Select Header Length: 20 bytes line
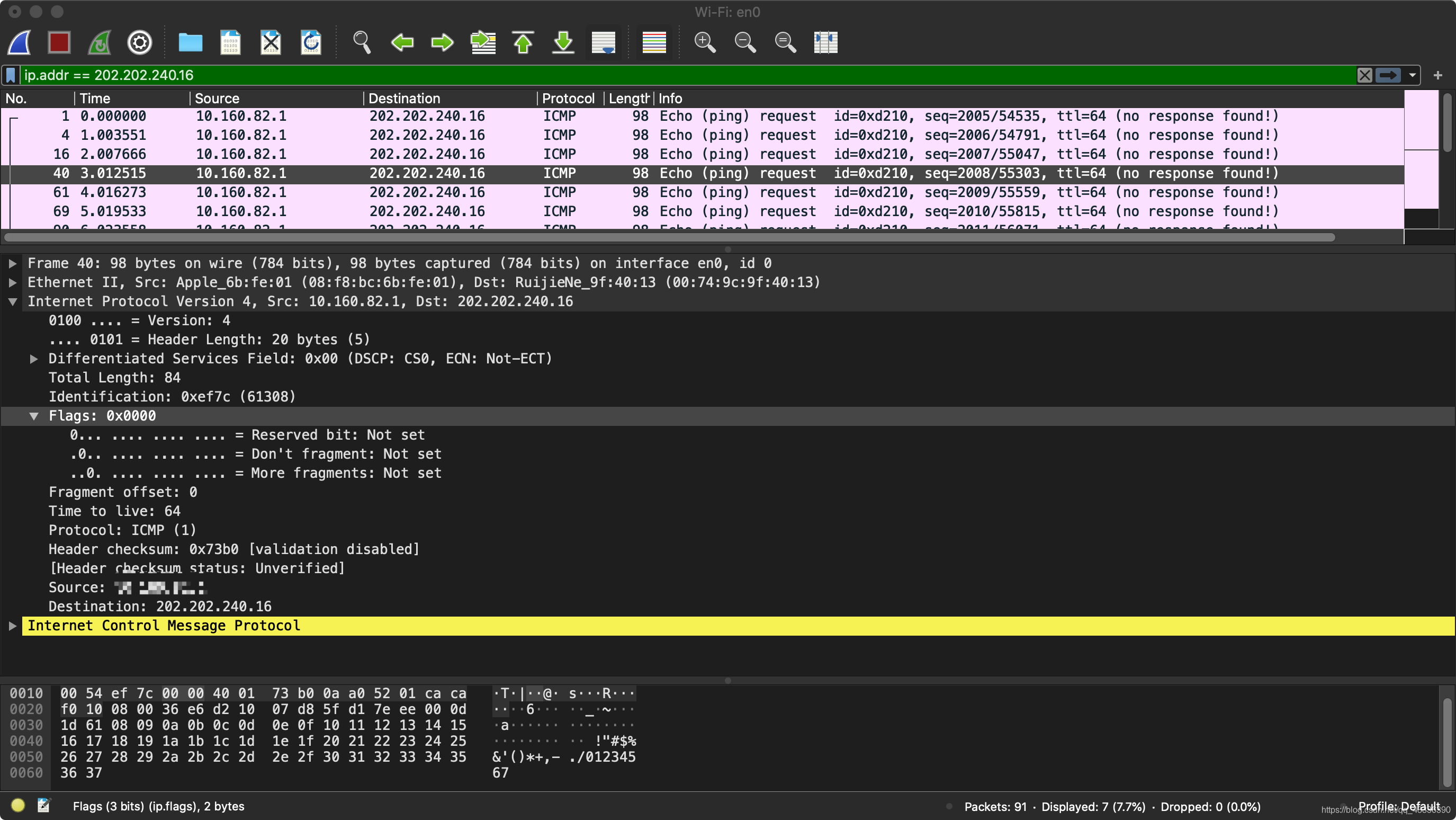The image size is (1456, 820). coord(209,341)
